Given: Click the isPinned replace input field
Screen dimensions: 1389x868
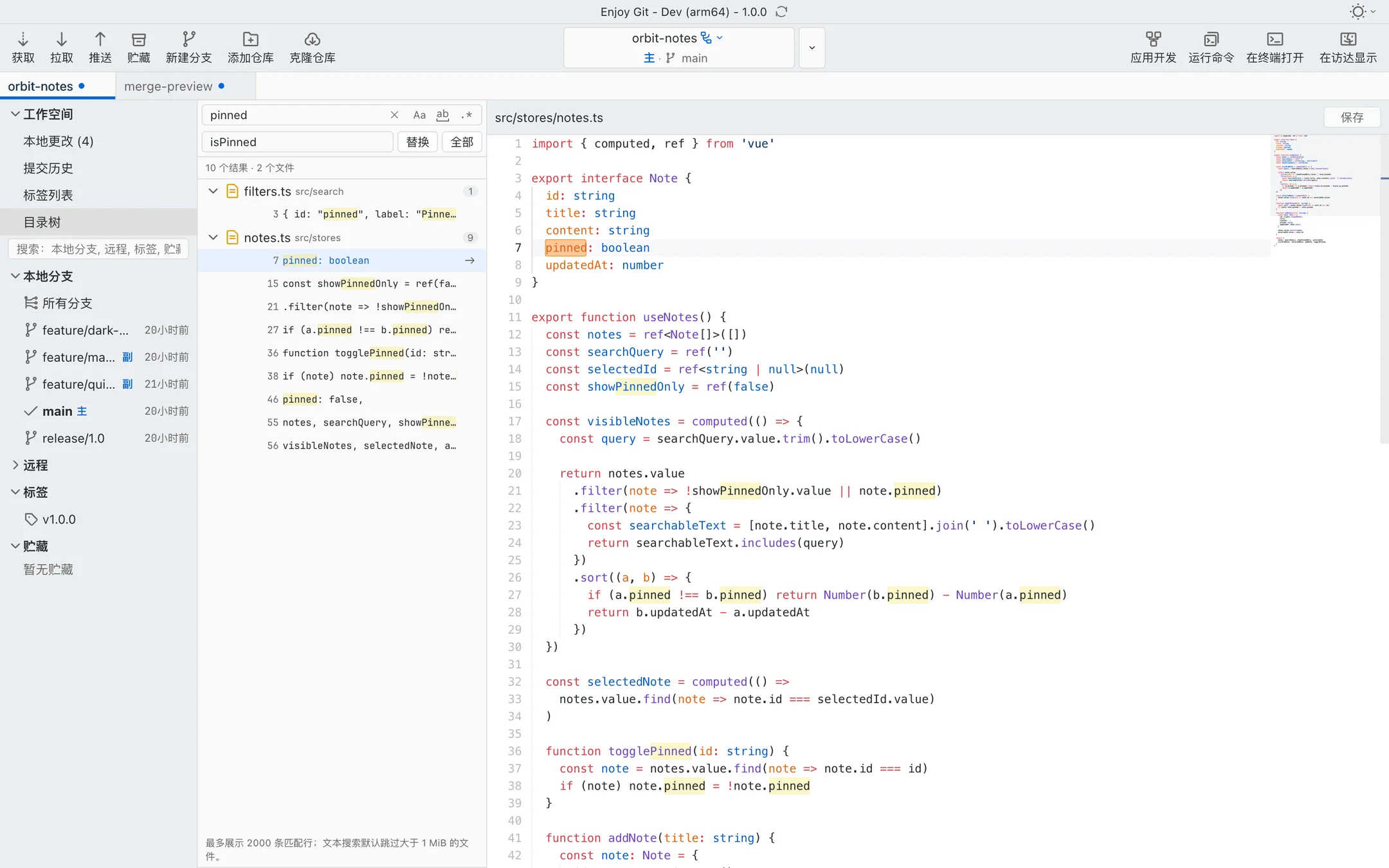Looking at the screenshot, I should pyautogui.click(x=297, y=142).
